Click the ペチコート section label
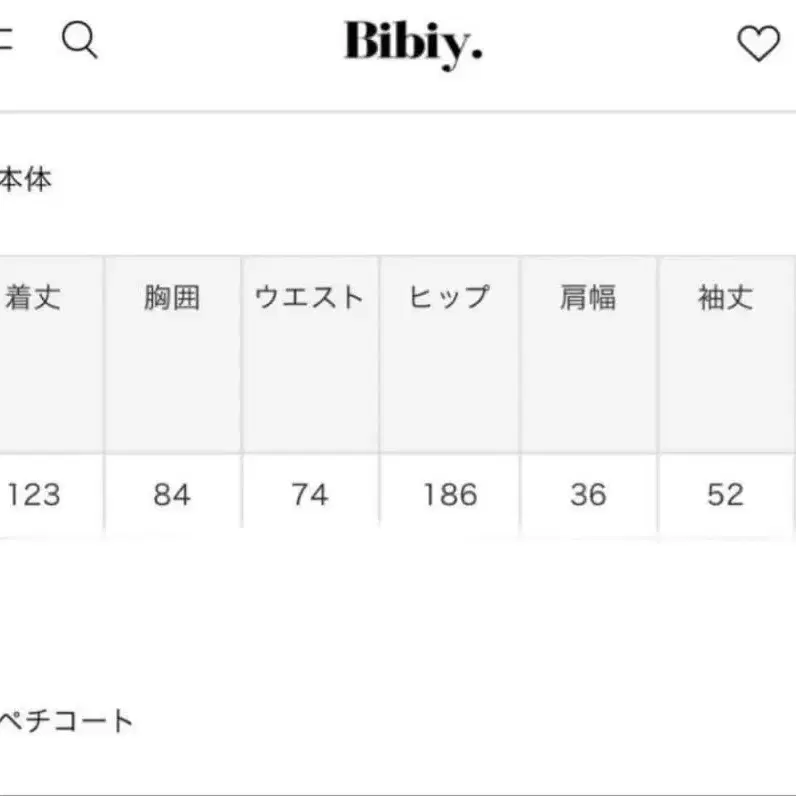 tap(65, 720)
